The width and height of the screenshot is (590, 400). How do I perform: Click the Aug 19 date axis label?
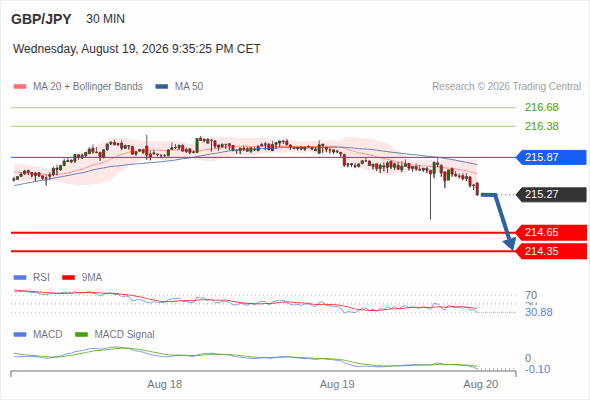point(337,385)
